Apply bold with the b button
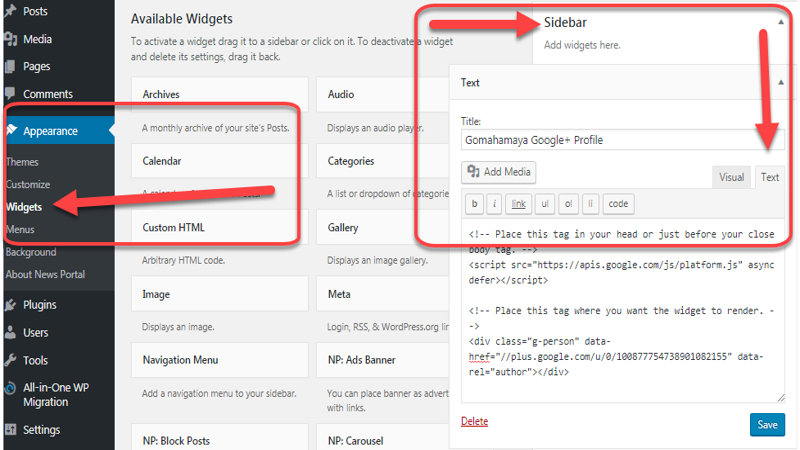Viewport: 800px width, 450px height. pyautogui.click(x=474, y=204)
